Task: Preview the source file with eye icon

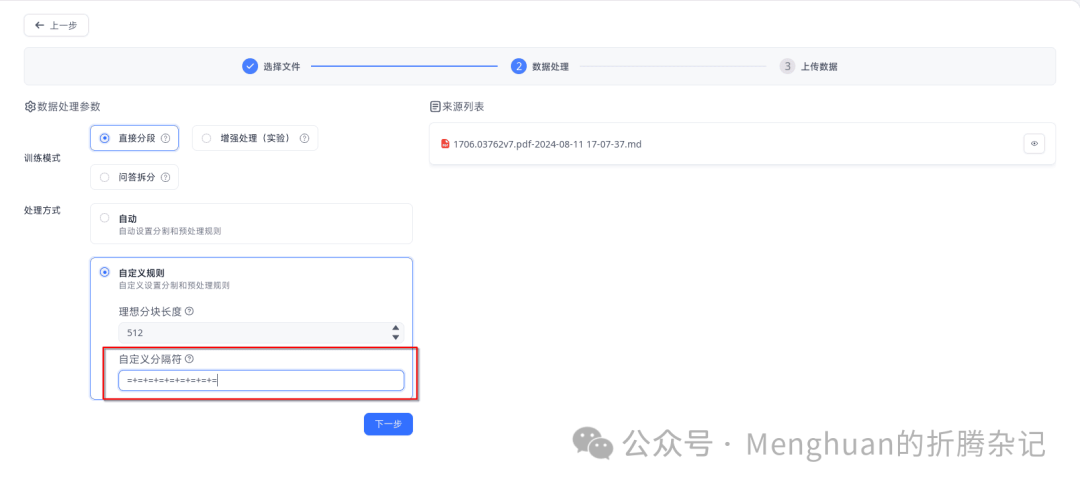Action: point(1034,144)
